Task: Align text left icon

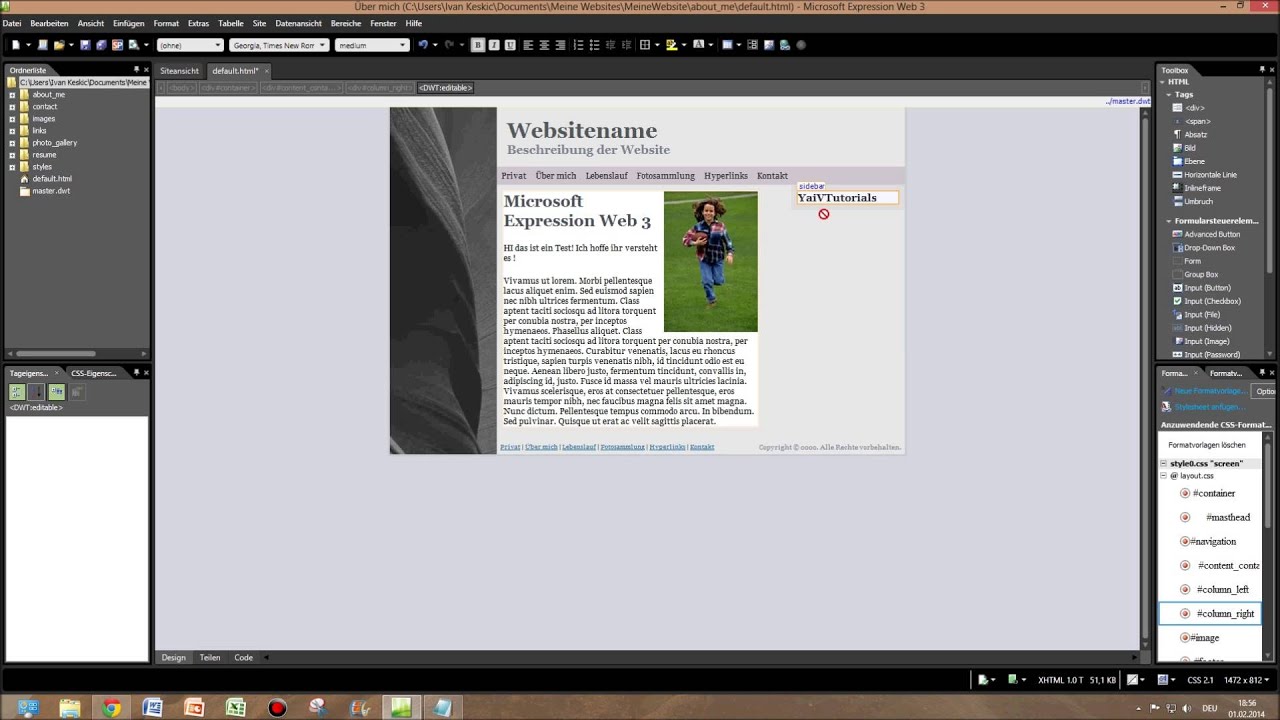Action: click(x=528, y=45)
